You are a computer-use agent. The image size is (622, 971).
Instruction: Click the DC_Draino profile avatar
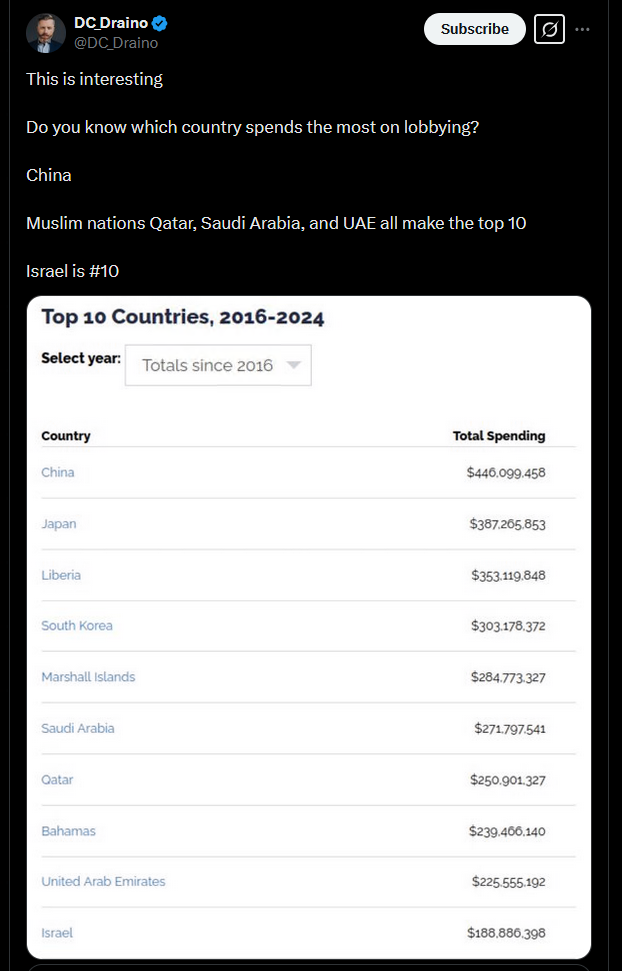point(46,33)
